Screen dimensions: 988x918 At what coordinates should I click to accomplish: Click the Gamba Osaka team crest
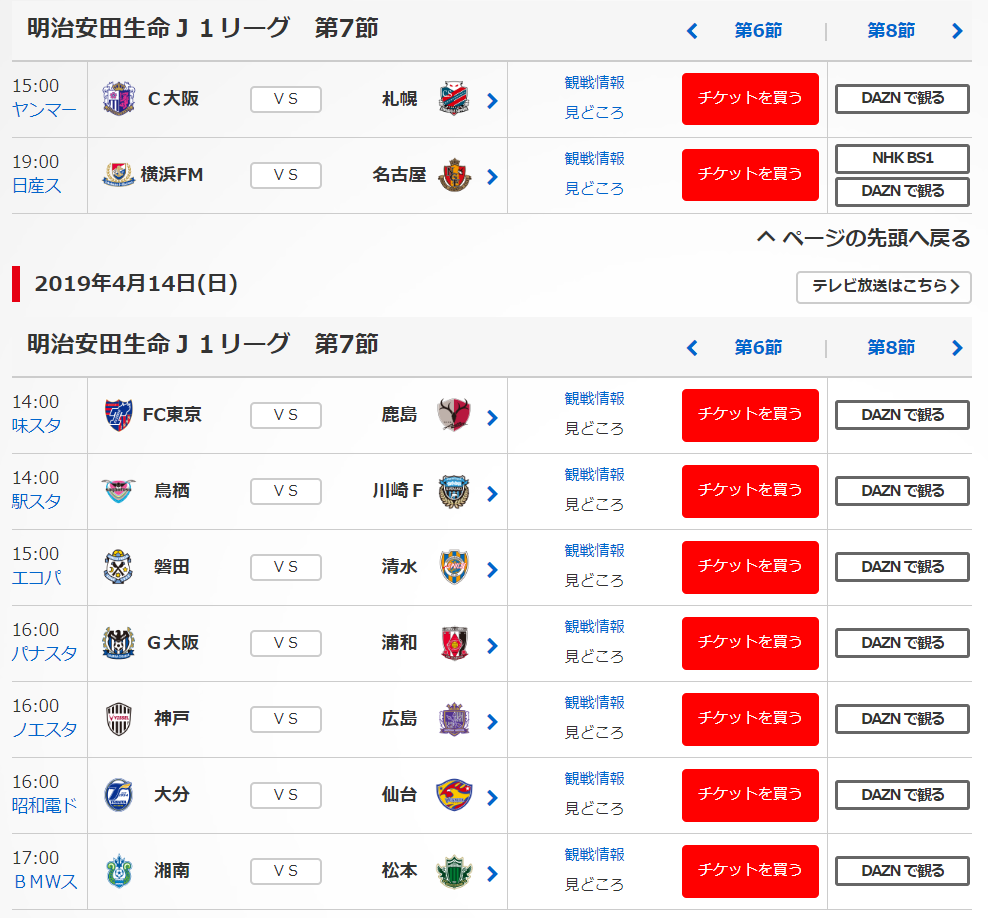click(x=117, y=643)
